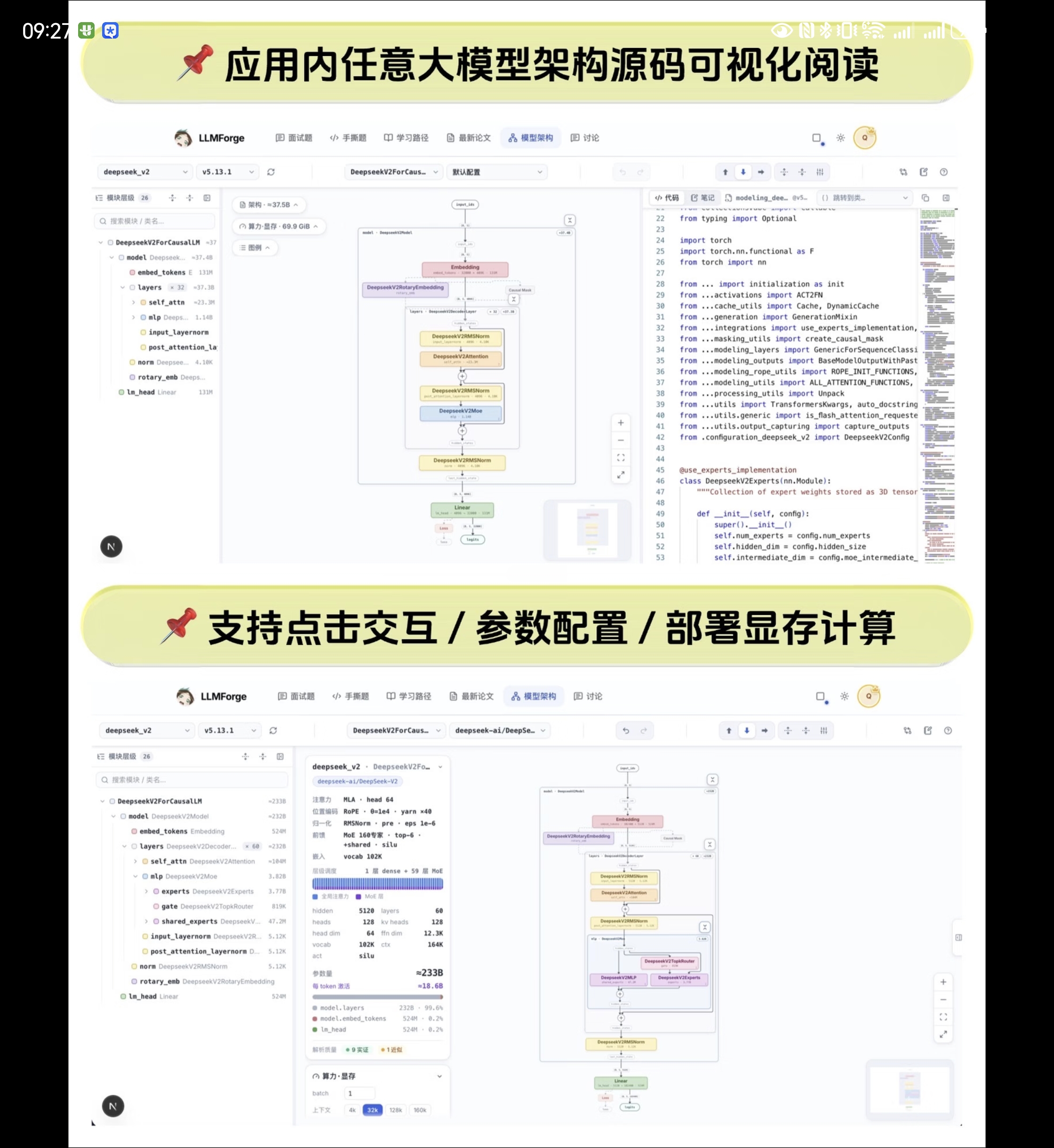Select the 32k context option
The image size is (1054, 1148).
click(x=373, y=1110)
